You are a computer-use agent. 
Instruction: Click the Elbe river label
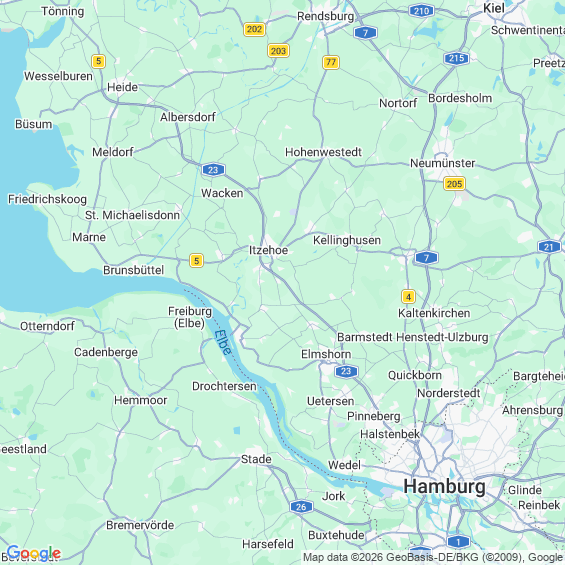(222, 342)
